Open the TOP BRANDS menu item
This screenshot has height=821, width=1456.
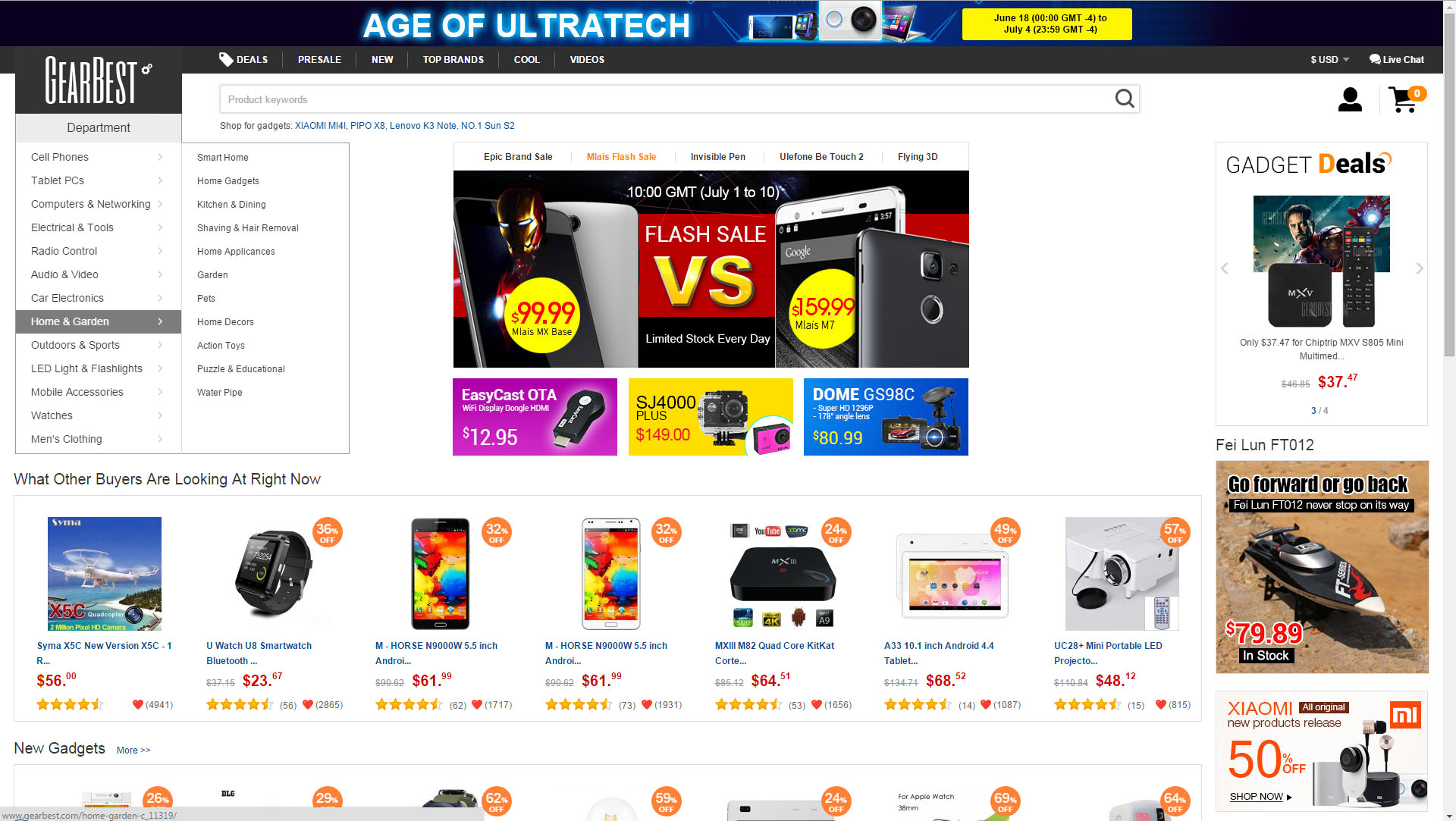pyautogui.click(x=453, y=59)
